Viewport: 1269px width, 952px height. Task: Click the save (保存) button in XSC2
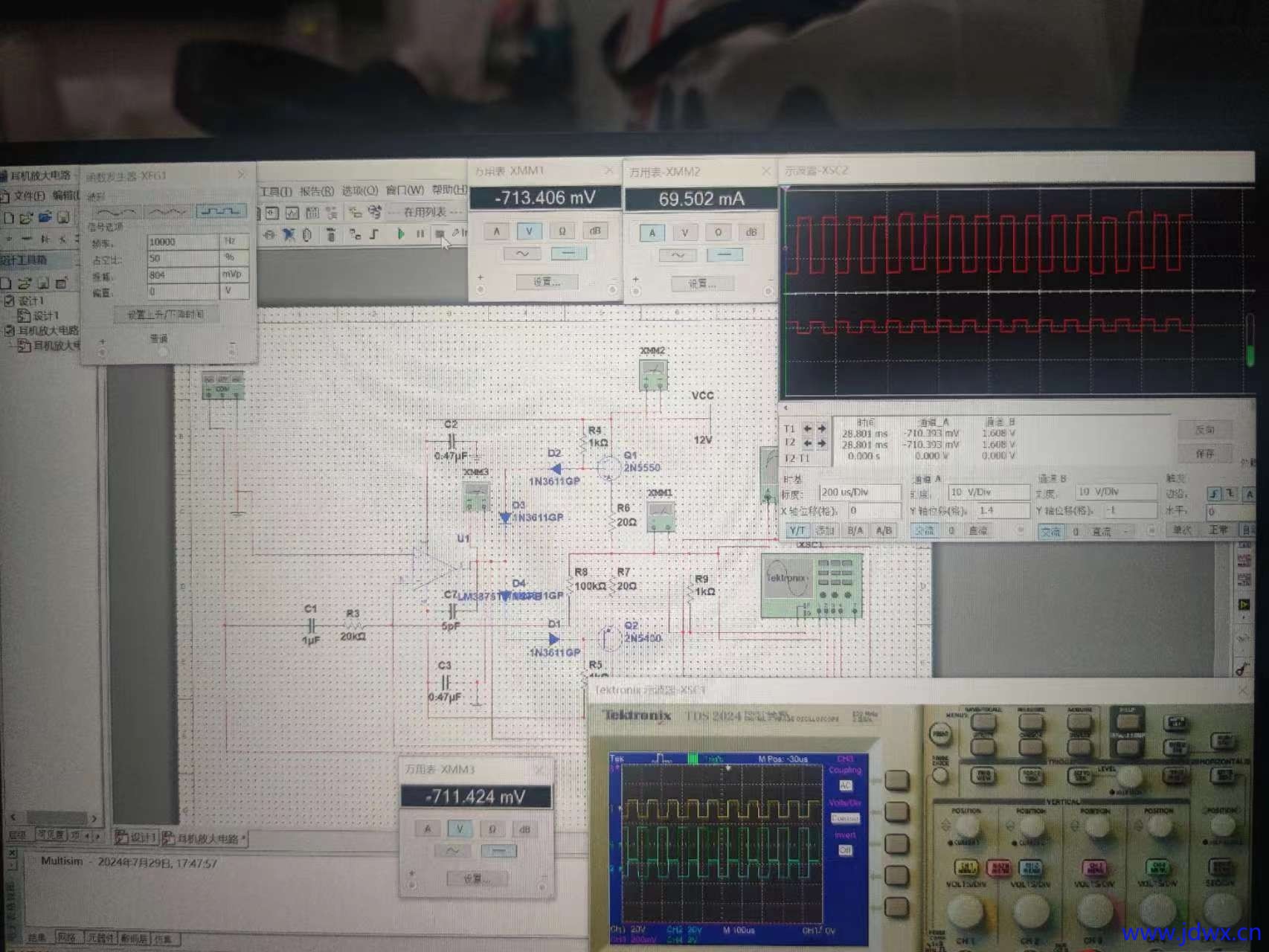tap(1205, 454)
